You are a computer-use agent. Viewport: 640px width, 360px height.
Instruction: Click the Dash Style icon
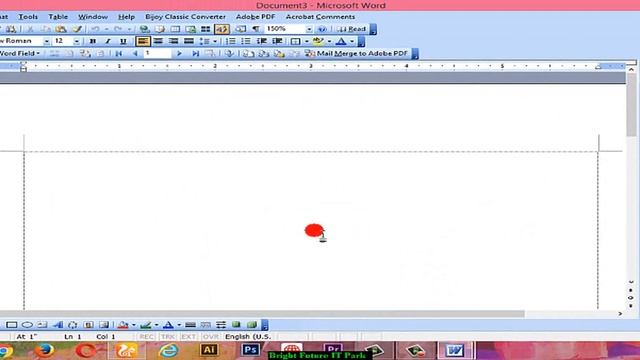206,325
